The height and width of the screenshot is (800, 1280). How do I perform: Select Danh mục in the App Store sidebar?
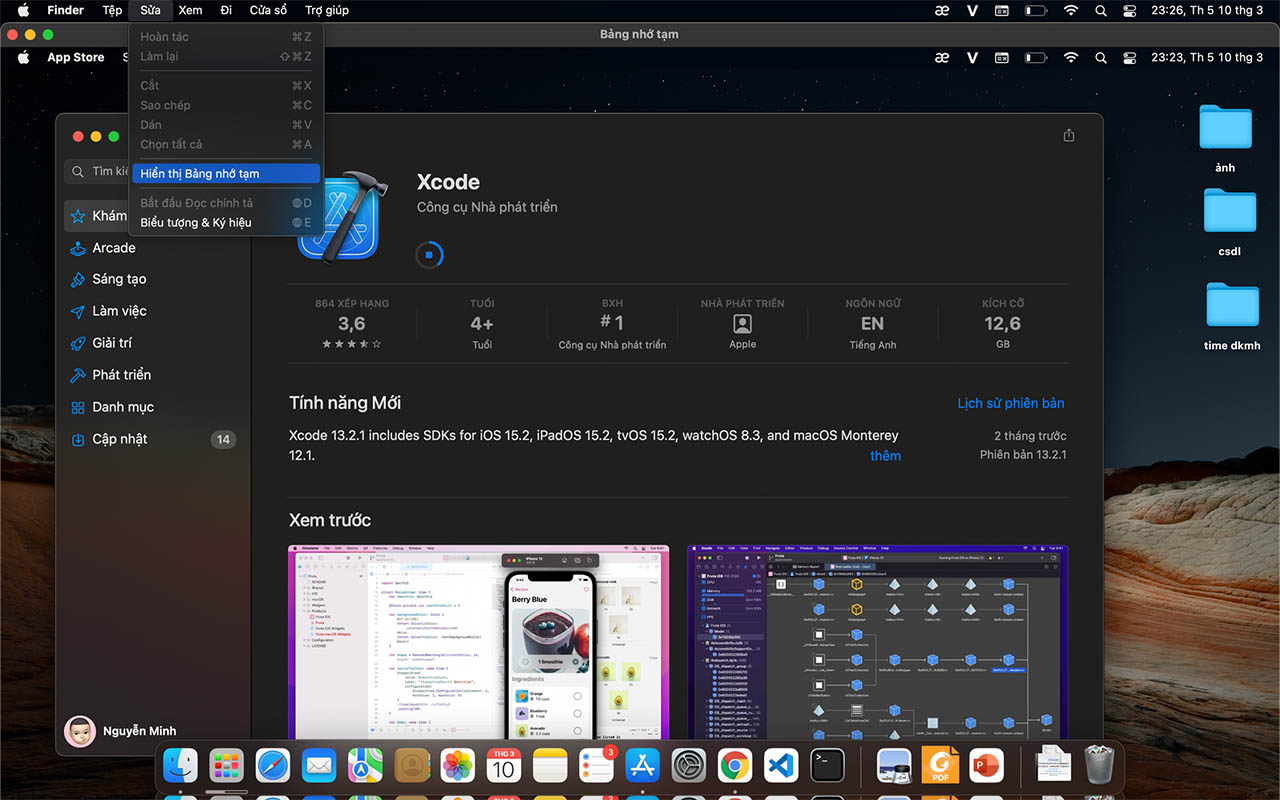[123, 407]
